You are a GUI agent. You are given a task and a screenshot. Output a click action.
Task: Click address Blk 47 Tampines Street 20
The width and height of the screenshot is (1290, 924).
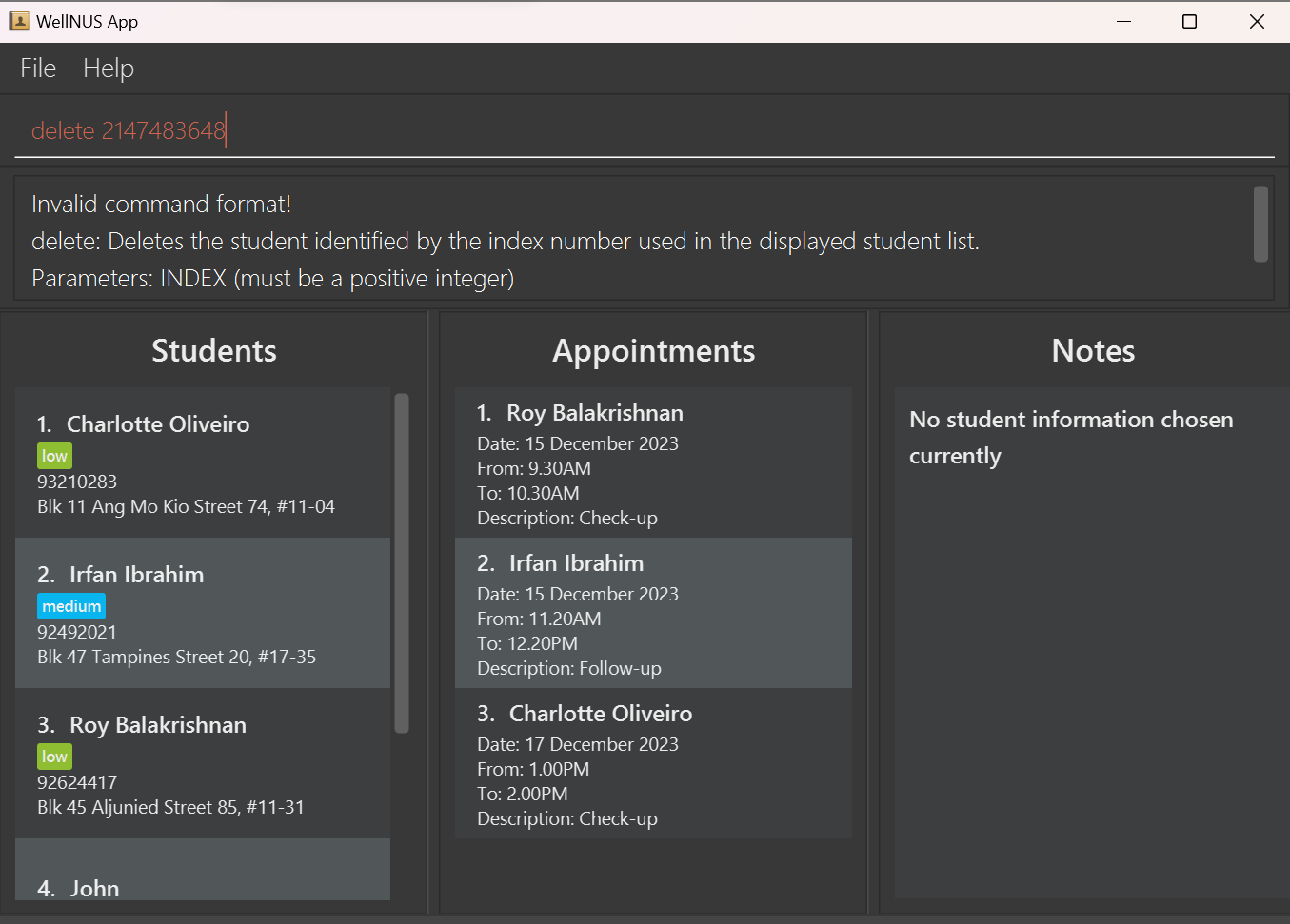click(x=176, y=657)
